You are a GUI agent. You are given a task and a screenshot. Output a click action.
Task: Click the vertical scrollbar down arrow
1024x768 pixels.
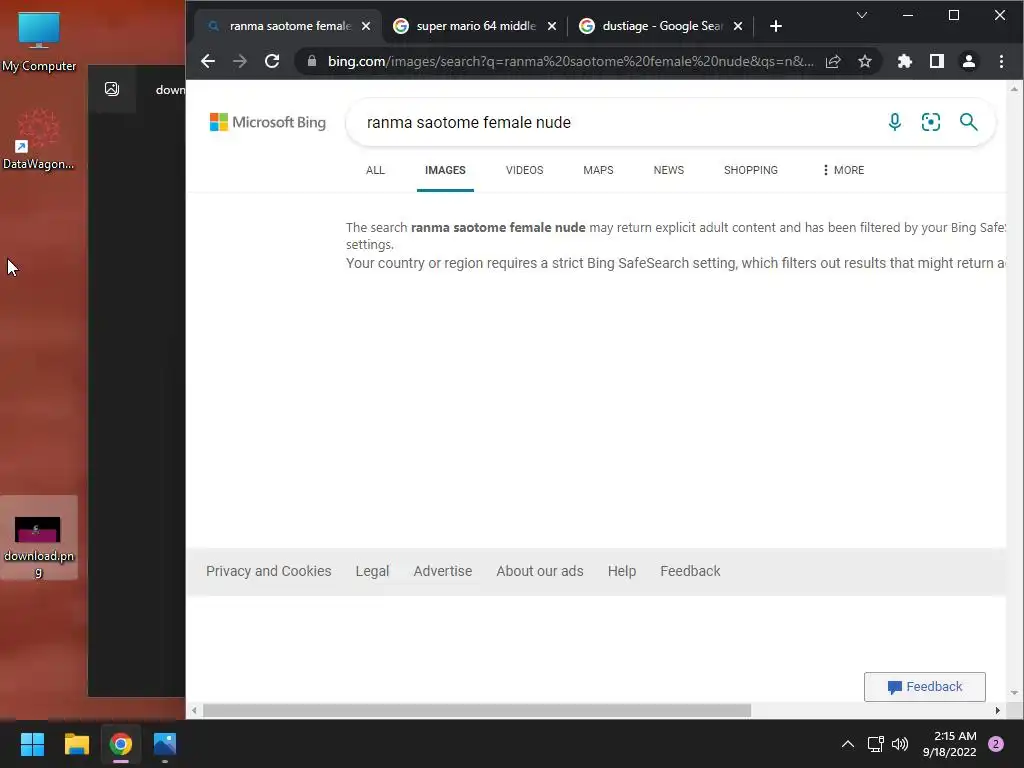point(1014,693)
